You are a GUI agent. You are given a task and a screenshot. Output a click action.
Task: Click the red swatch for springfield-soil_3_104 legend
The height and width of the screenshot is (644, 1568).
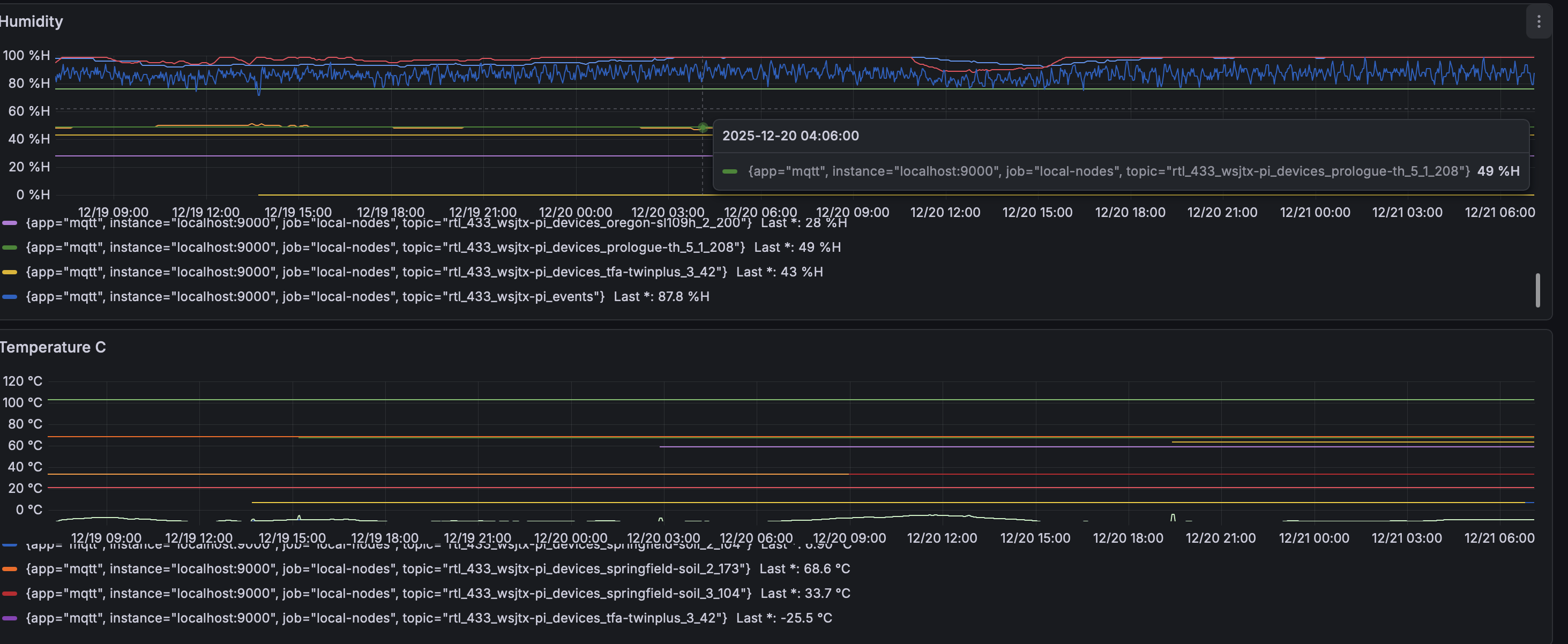tap(10, 594)
